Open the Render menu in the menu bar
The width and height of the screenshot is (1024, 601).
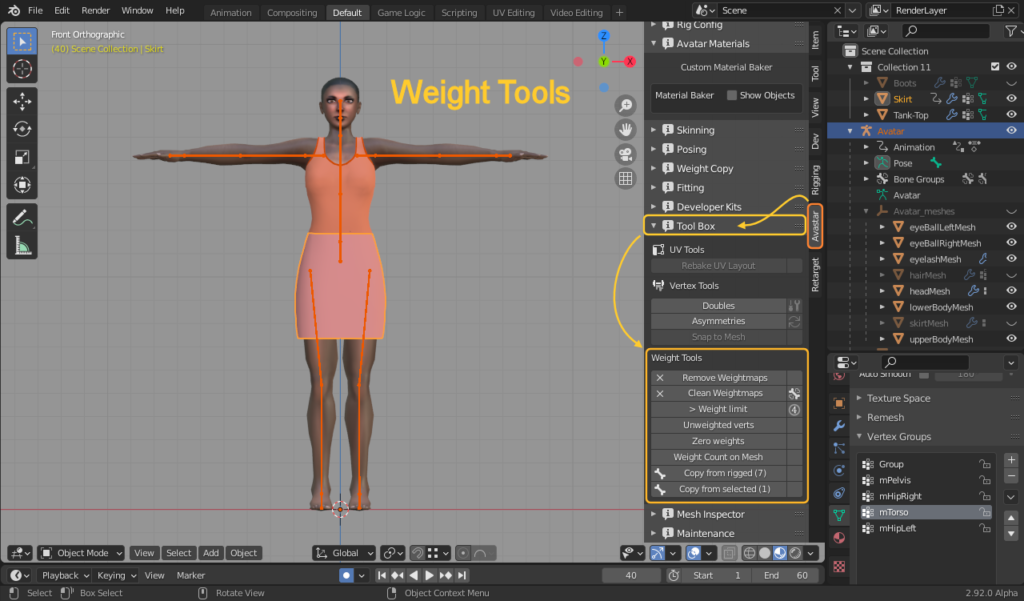point(95,10)
